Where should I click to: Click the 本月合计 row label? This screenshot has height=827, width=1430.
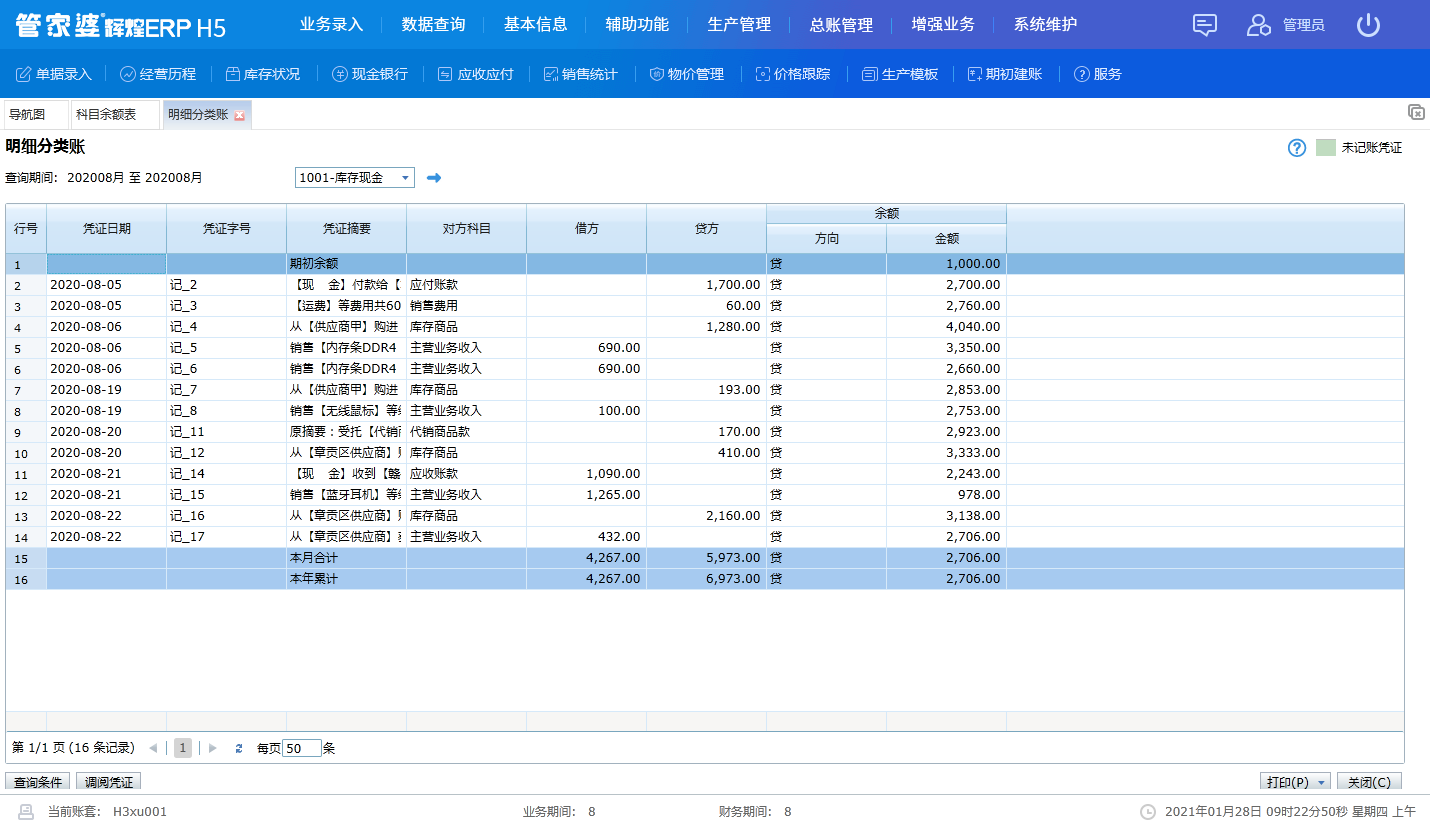point(347,558)
